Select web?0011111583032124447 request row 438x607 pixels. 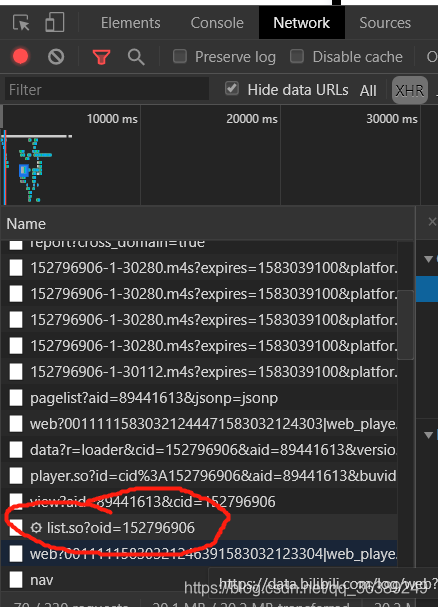pos(199,424)
